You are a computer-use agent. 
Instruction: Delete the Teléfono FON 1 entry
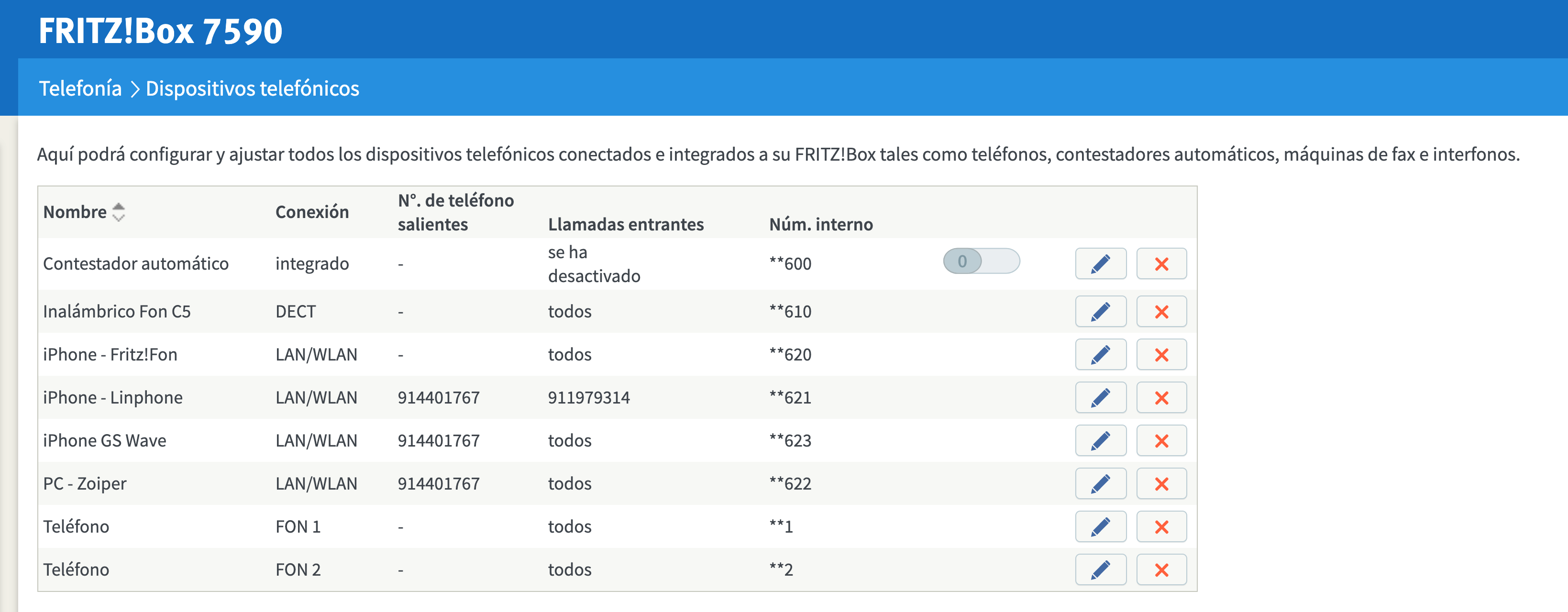coord(1161,527)
